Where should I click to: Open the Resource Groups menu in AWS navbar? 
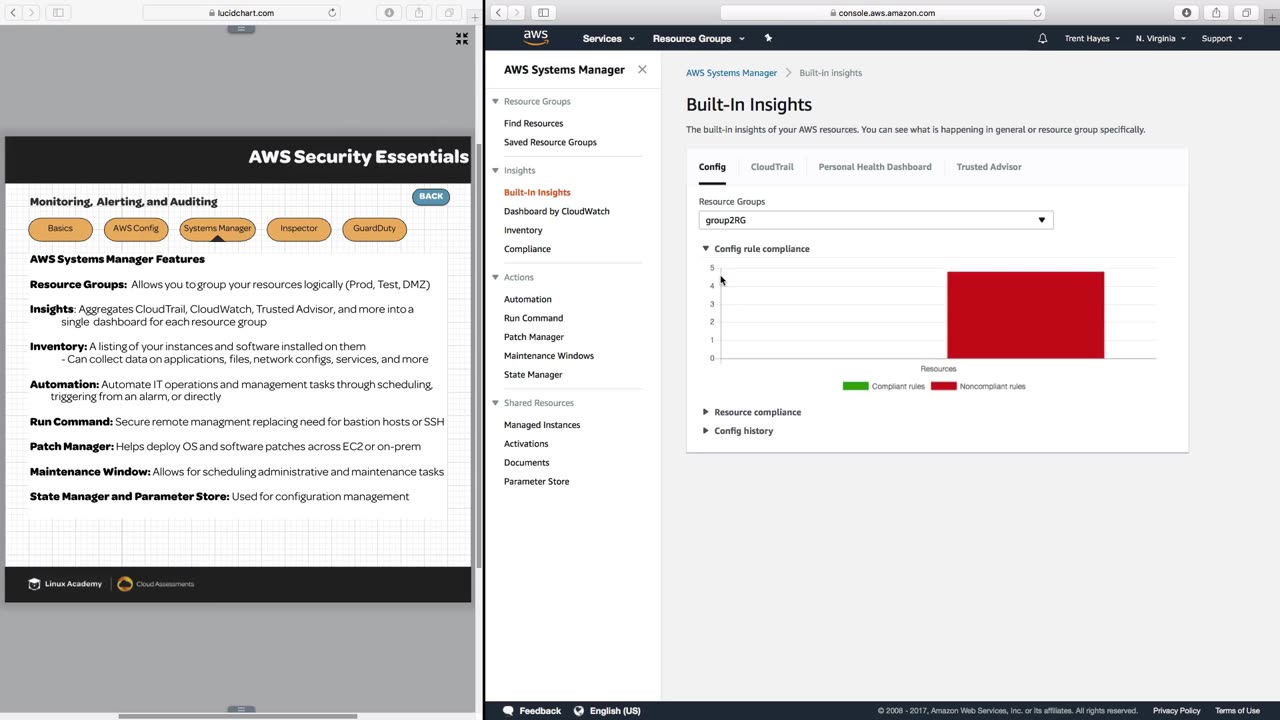698,38
